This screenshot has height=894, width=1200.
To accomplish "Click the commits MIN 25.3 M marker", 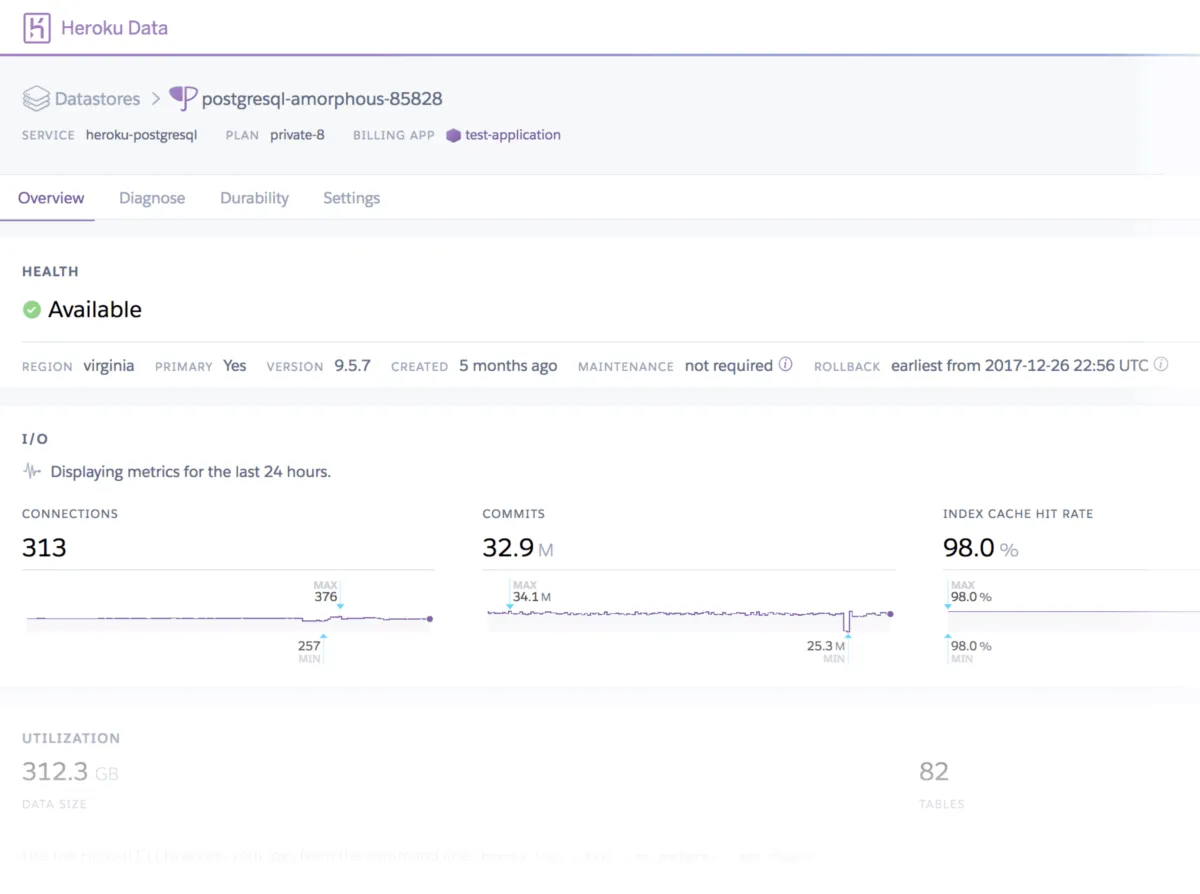I will coord(848,635).
